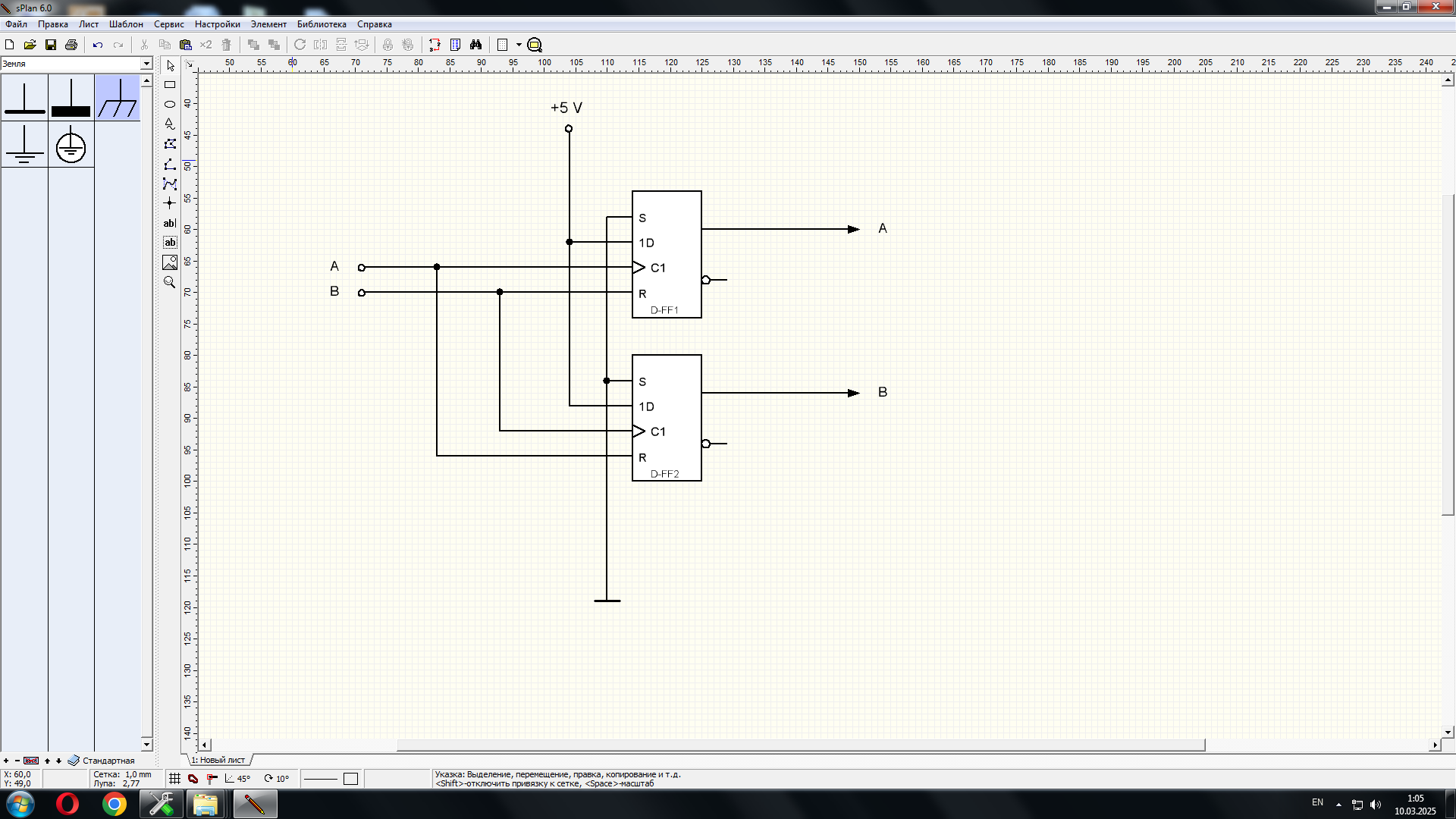
Task: Open the component renumbering icon
Action: (x=435, y=45)
